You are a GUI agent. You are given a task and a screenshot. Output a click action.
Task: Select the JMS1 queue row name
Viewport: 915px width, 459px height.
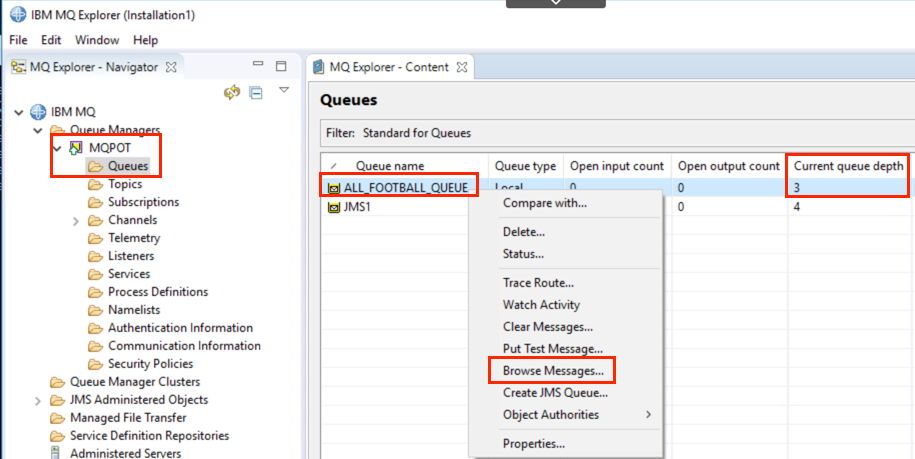[357, 207]
